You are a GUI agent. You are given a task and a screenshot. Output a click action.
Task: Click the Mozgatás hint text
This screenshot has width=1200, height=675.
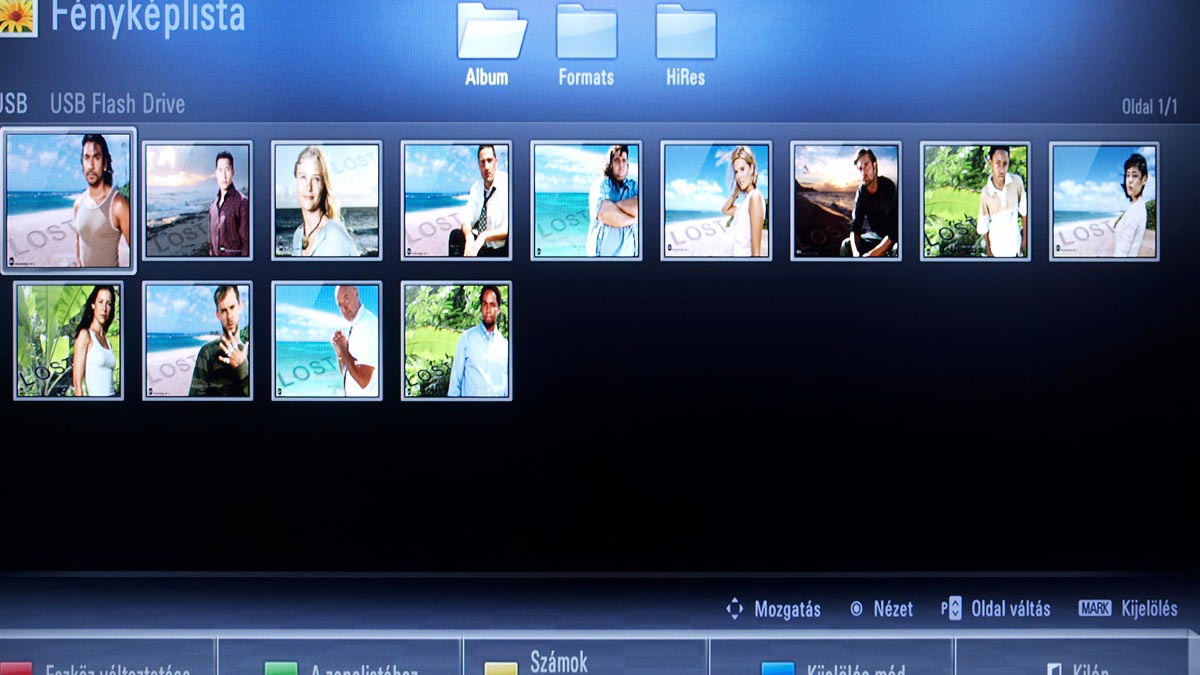pyautogui.click(x=787, y=609)
